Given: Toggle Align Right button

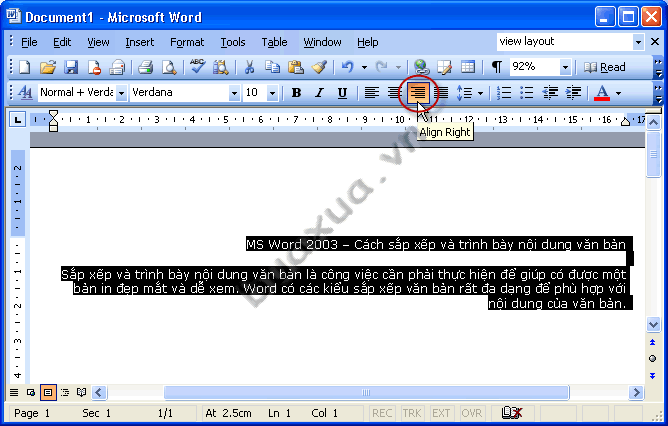Looking at the screenshot, I should 418,92.
